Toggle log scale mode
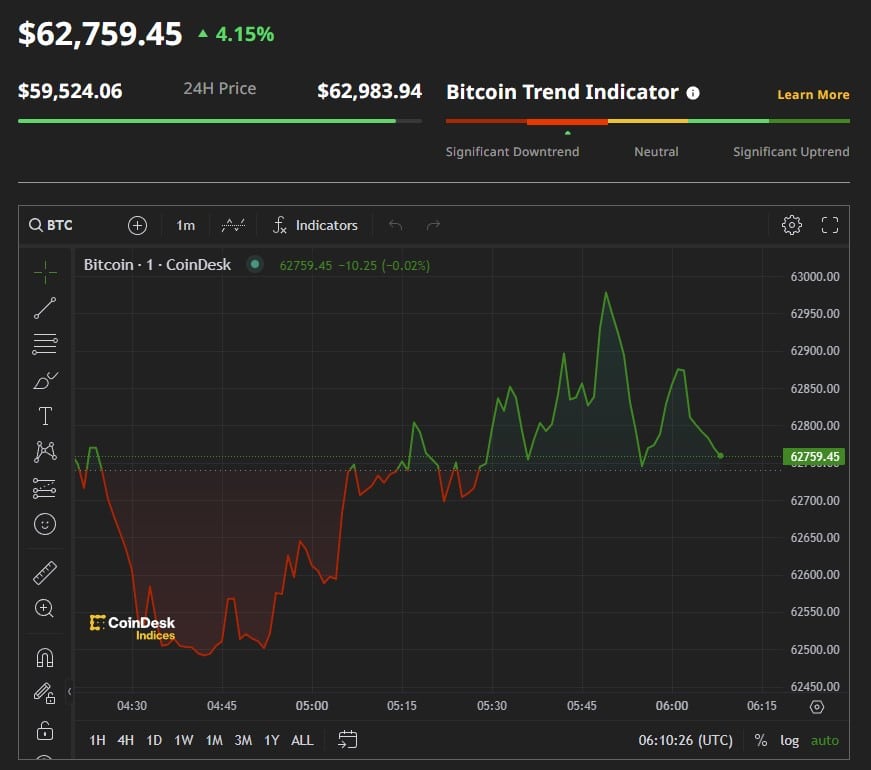The width and height of the screenshot is (871, 770). (789, 741)
